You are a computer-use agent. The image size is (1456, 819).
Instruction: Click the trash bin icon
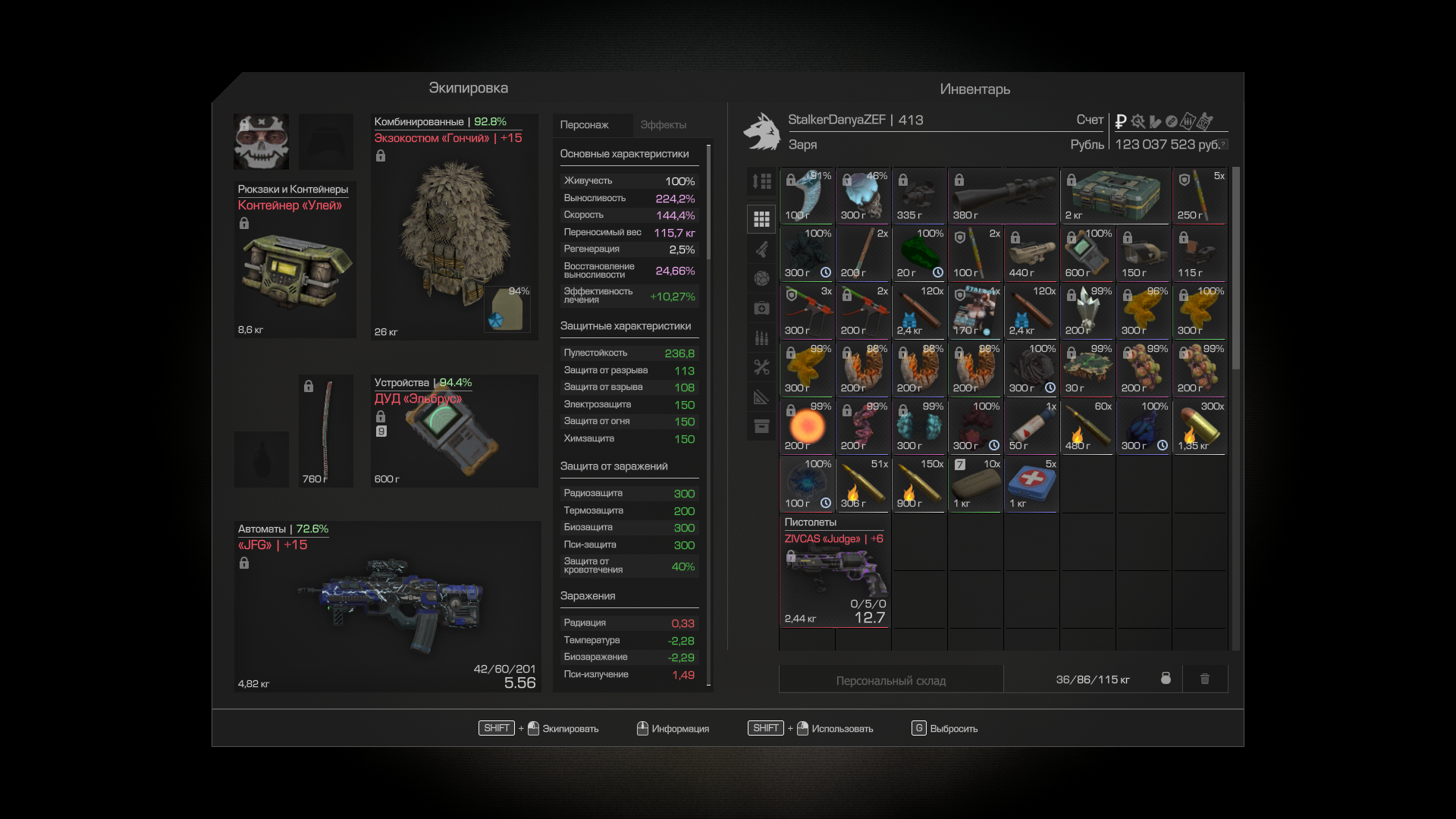tap(1205, 679)
